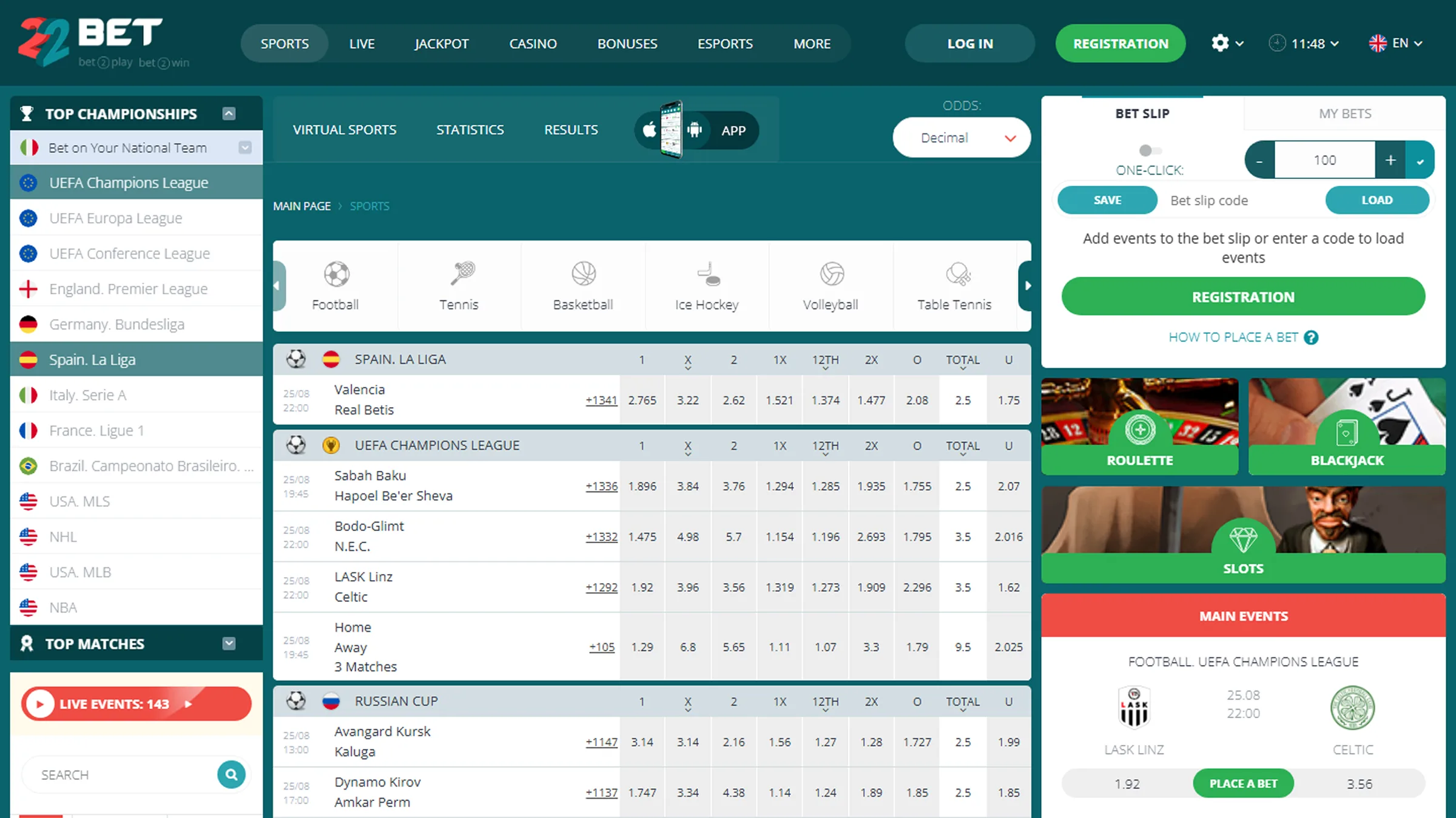Open the settings gear menu
The image size is (1456, 818).
pyautogui.click(x=1227, y=43)
